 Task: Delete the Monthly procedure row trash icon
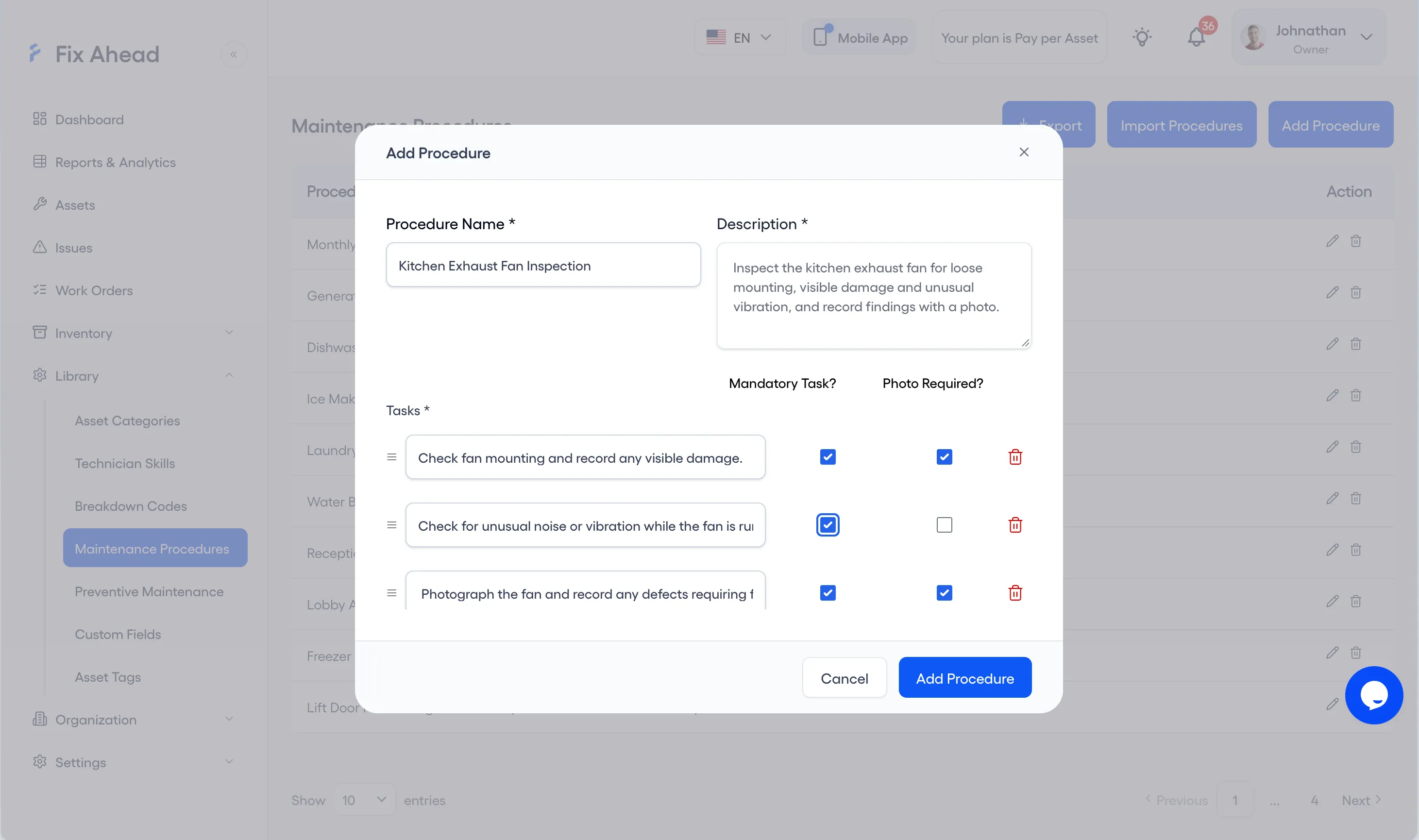(1355, 241)
